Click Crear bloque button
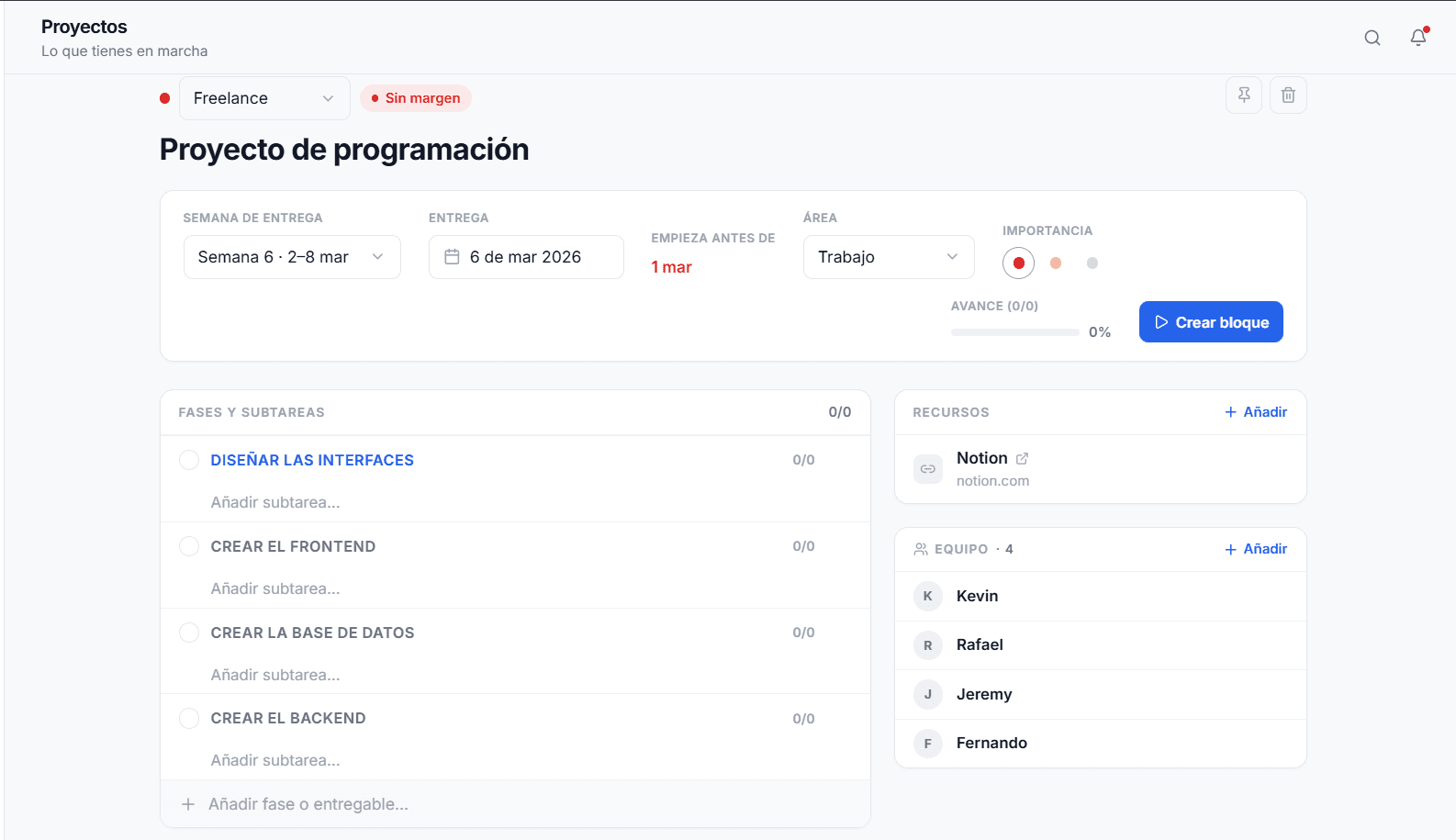This screenshot has height=840, width=1456. [1211, 322]
